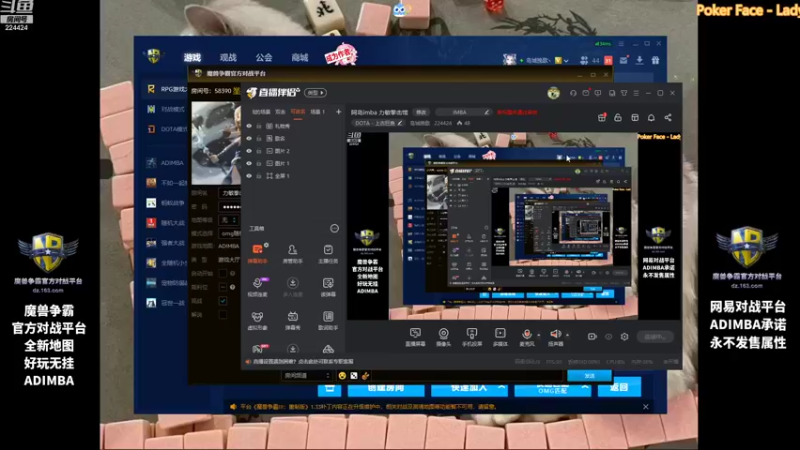Open the 视频连麦 microphone tool

(x=257, y=287)
